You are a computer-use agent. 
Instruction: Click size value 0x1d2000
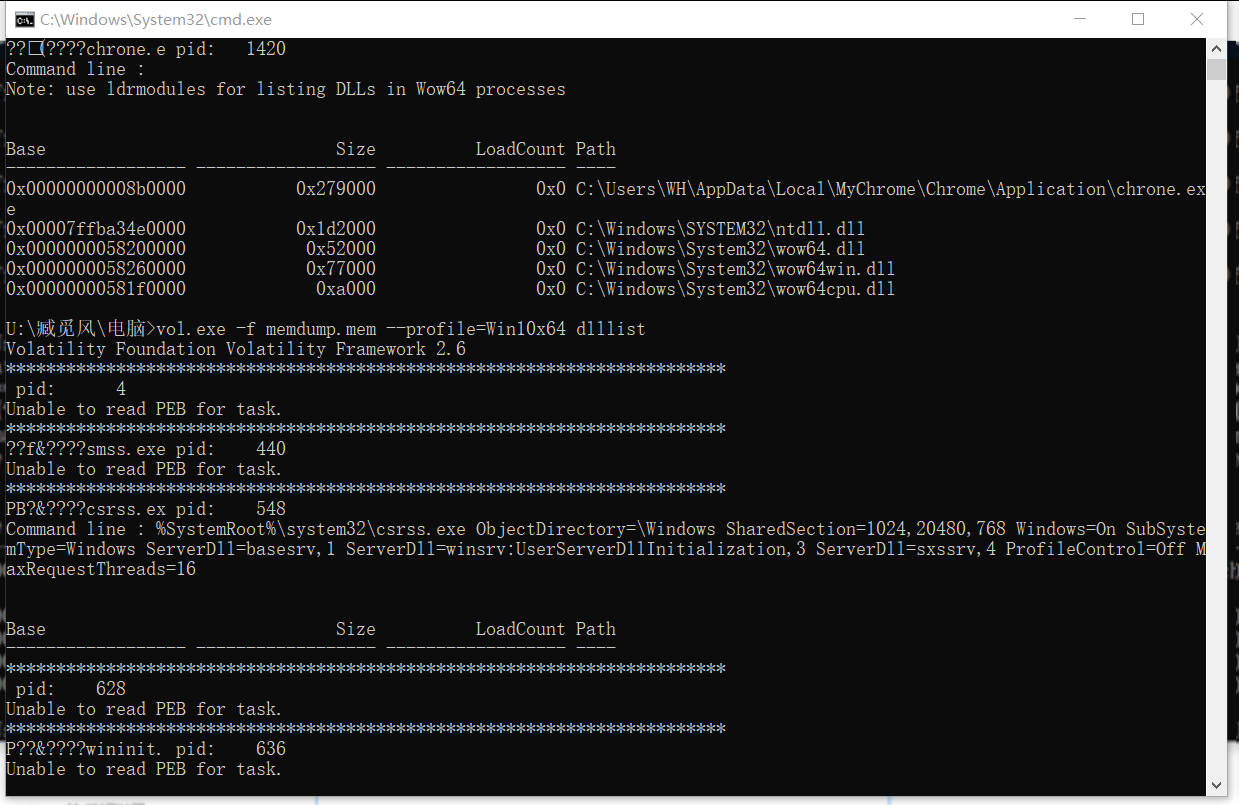click(336, 229)
